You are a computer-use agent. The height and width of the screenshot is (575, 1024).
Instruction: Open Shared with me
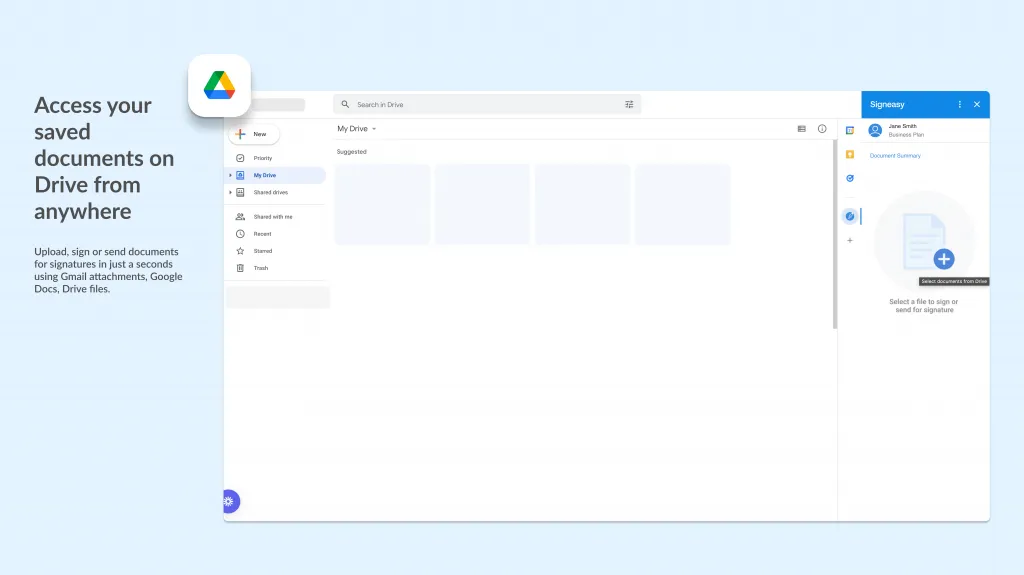point(275,216)
